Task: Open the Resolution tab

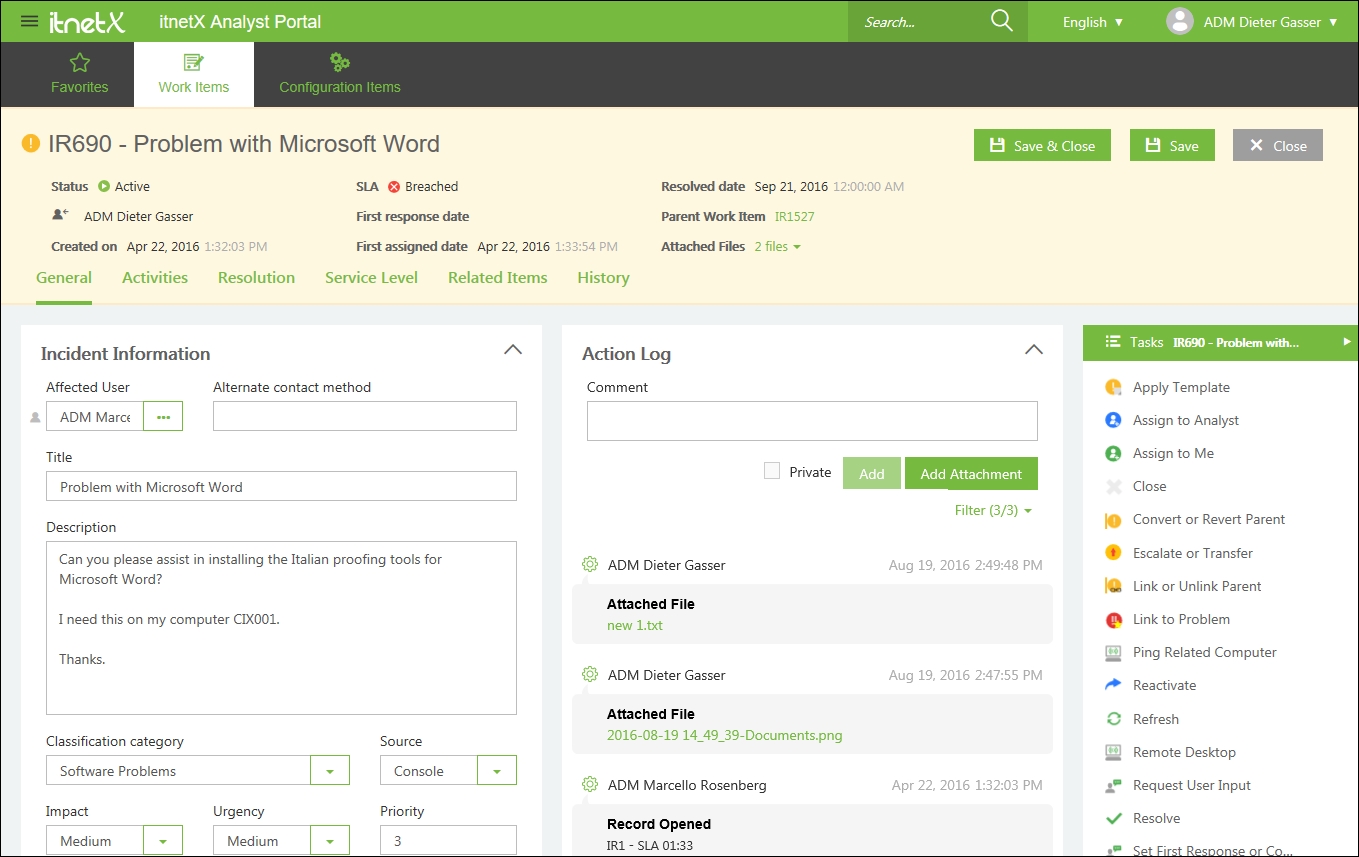Action: pos(256,278)
